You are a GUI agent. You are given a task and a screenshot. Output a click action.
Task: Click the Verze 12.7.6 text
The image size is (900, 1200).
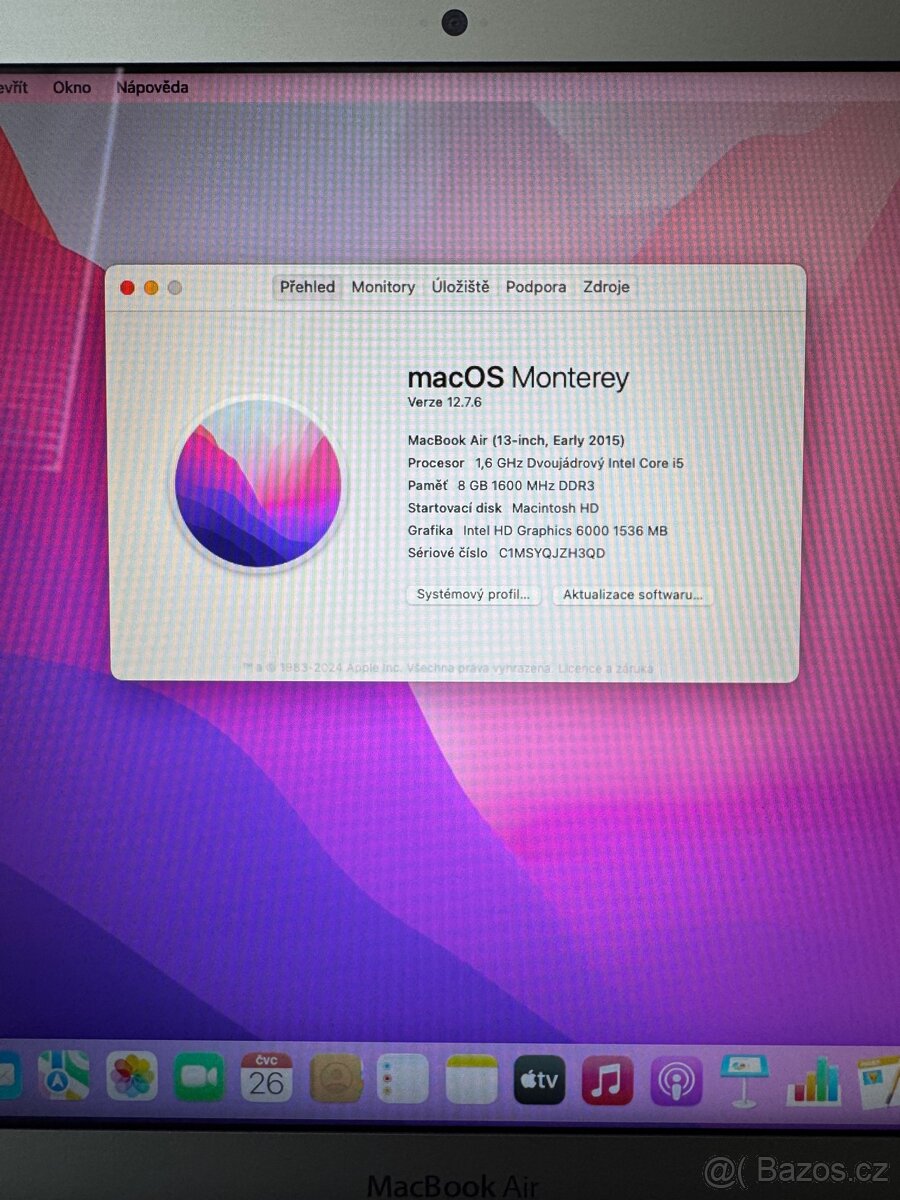pos(445,402)
